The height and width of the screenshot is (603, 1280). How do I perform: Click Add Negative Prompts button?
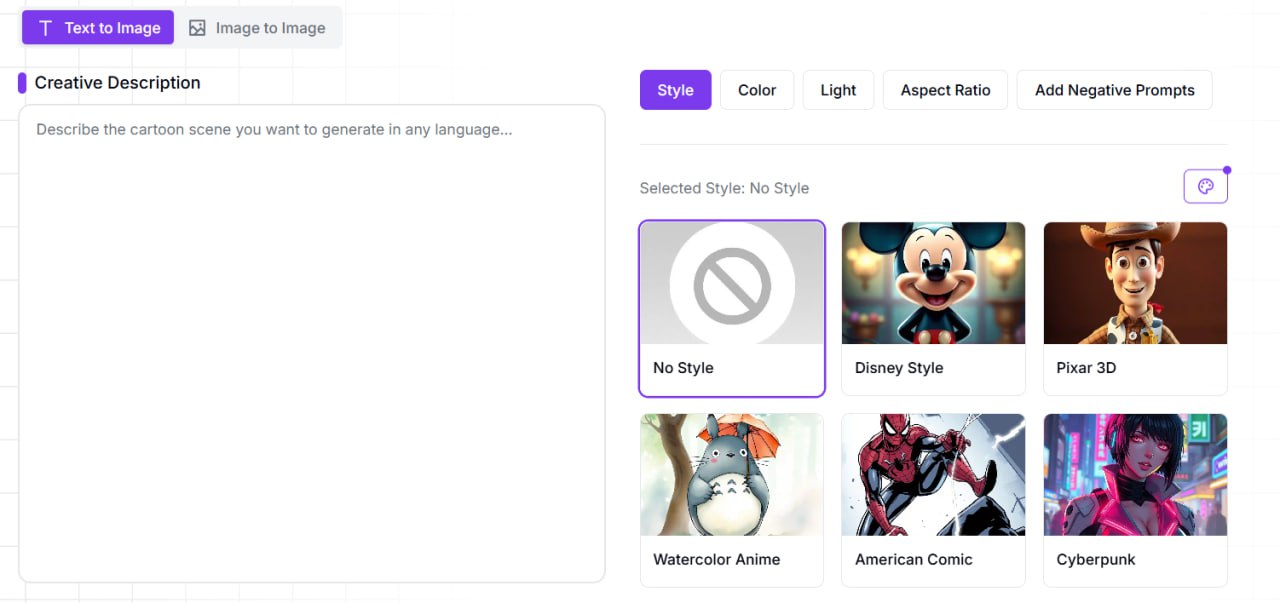1114,90
